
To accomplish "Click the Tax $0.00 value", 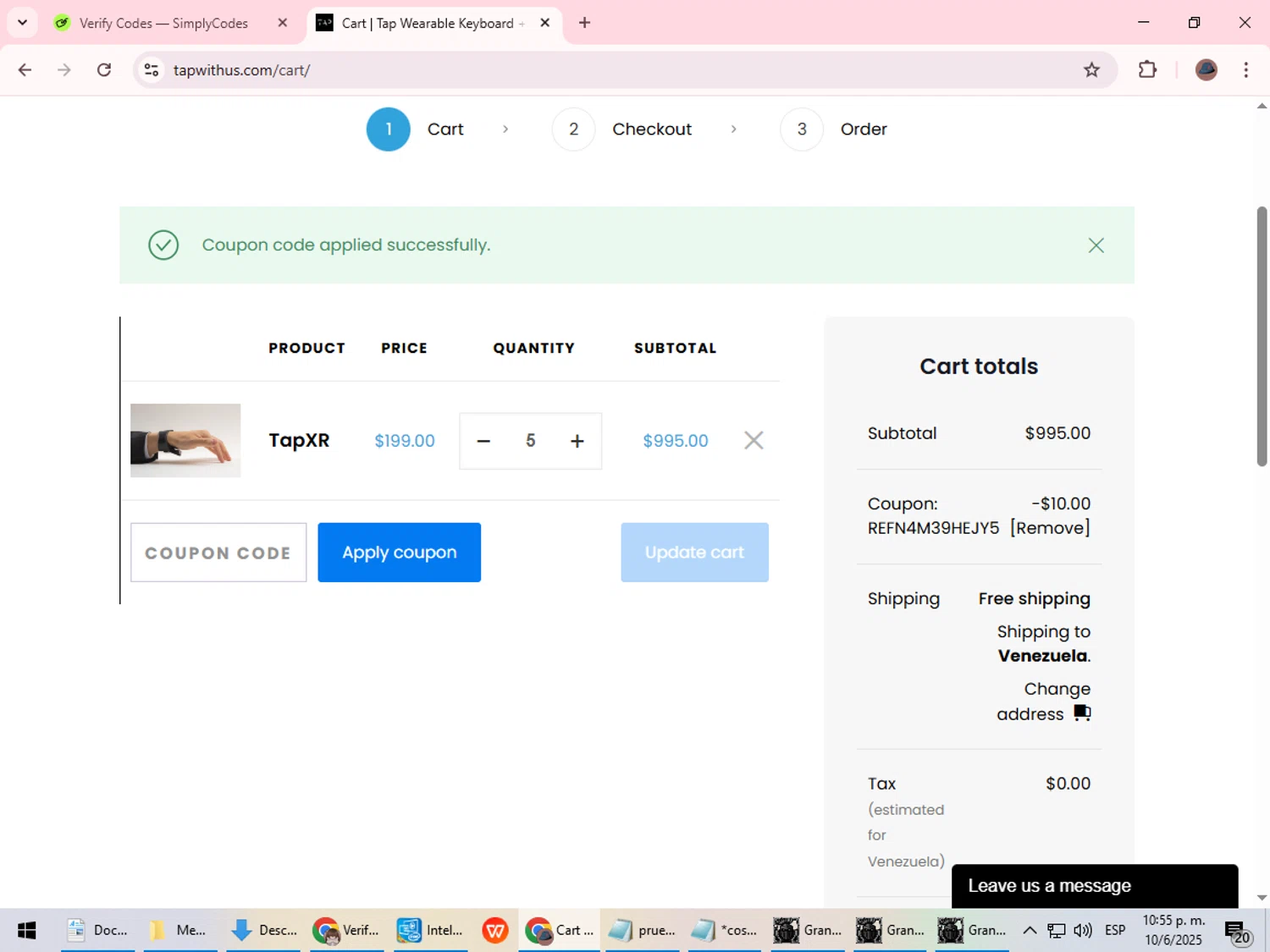I will pyautogui.click(x=1068, y=784).
